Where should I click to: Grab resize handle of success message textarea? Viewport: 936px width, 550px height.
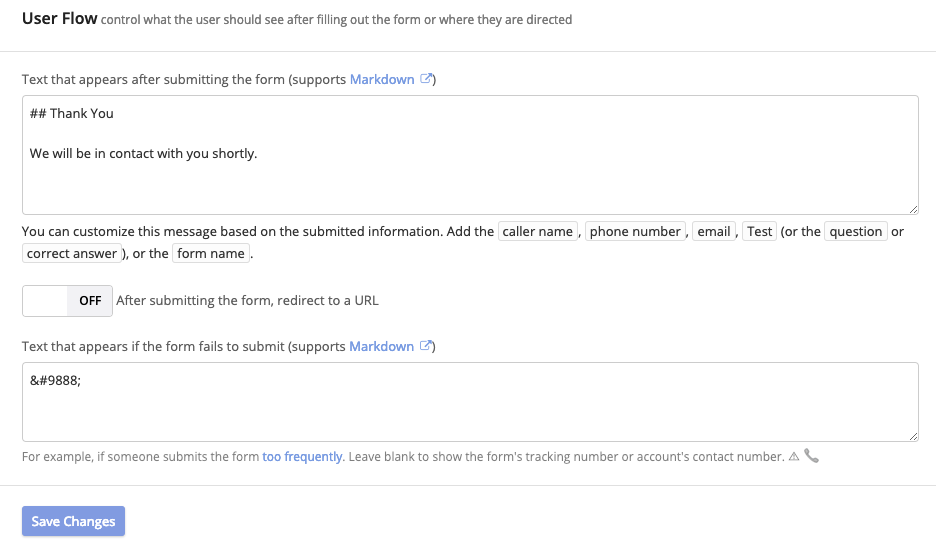(x=913, y=208)
